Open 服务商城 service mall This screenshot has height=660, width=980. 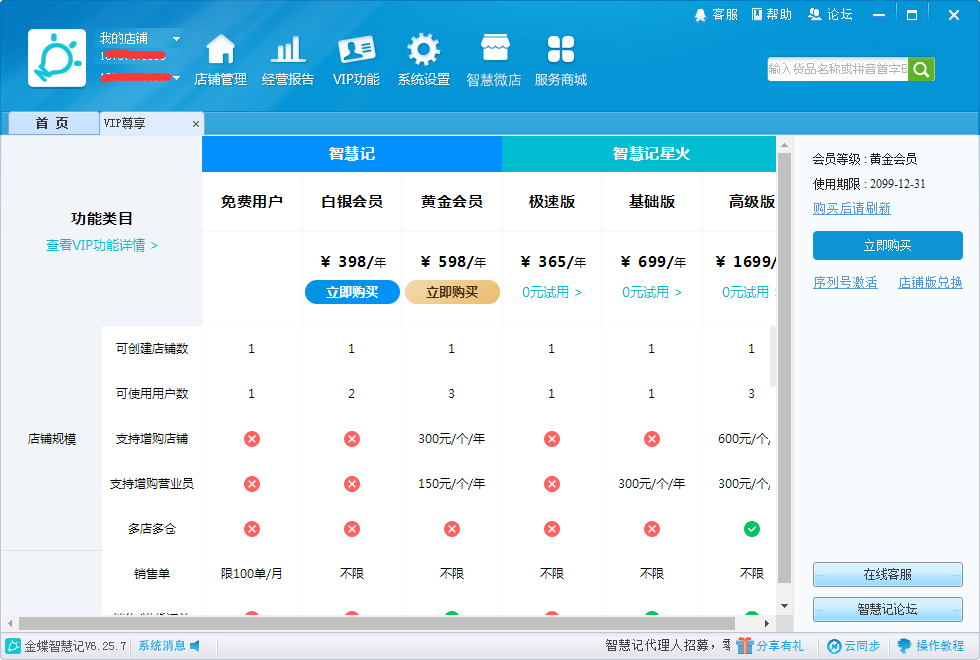coord(561,60)
